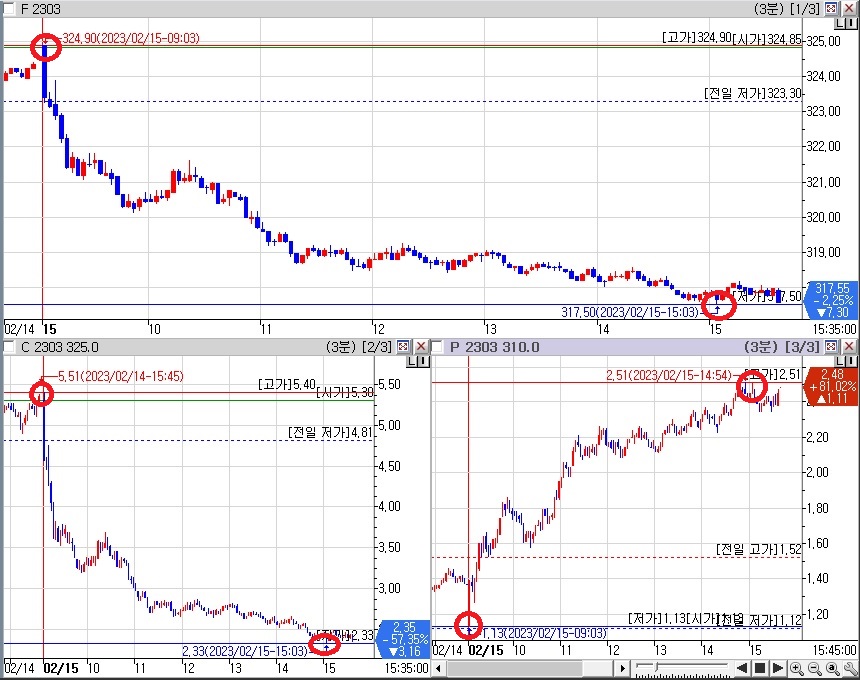860x680 pixels.
Task: Tick the F 2303 chart checkbox
Action: 8,9
